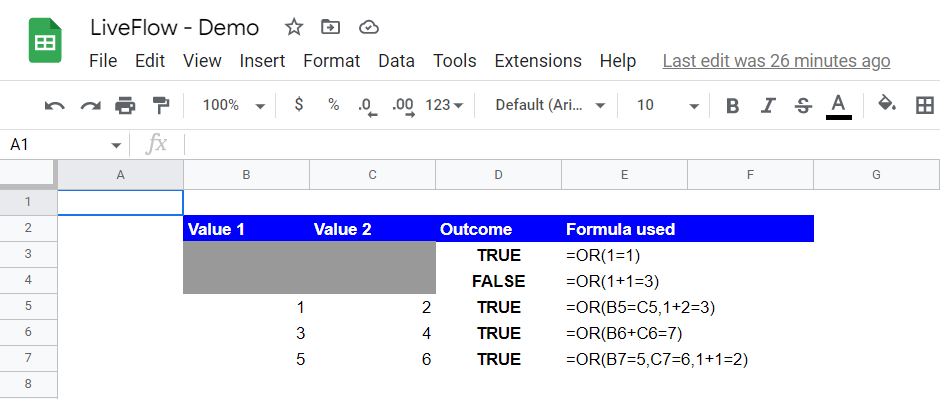The height and width of the screenshot is (399, 940).
Task: Select cell containing =OR(1+1=3)
Action: [624, 281]
